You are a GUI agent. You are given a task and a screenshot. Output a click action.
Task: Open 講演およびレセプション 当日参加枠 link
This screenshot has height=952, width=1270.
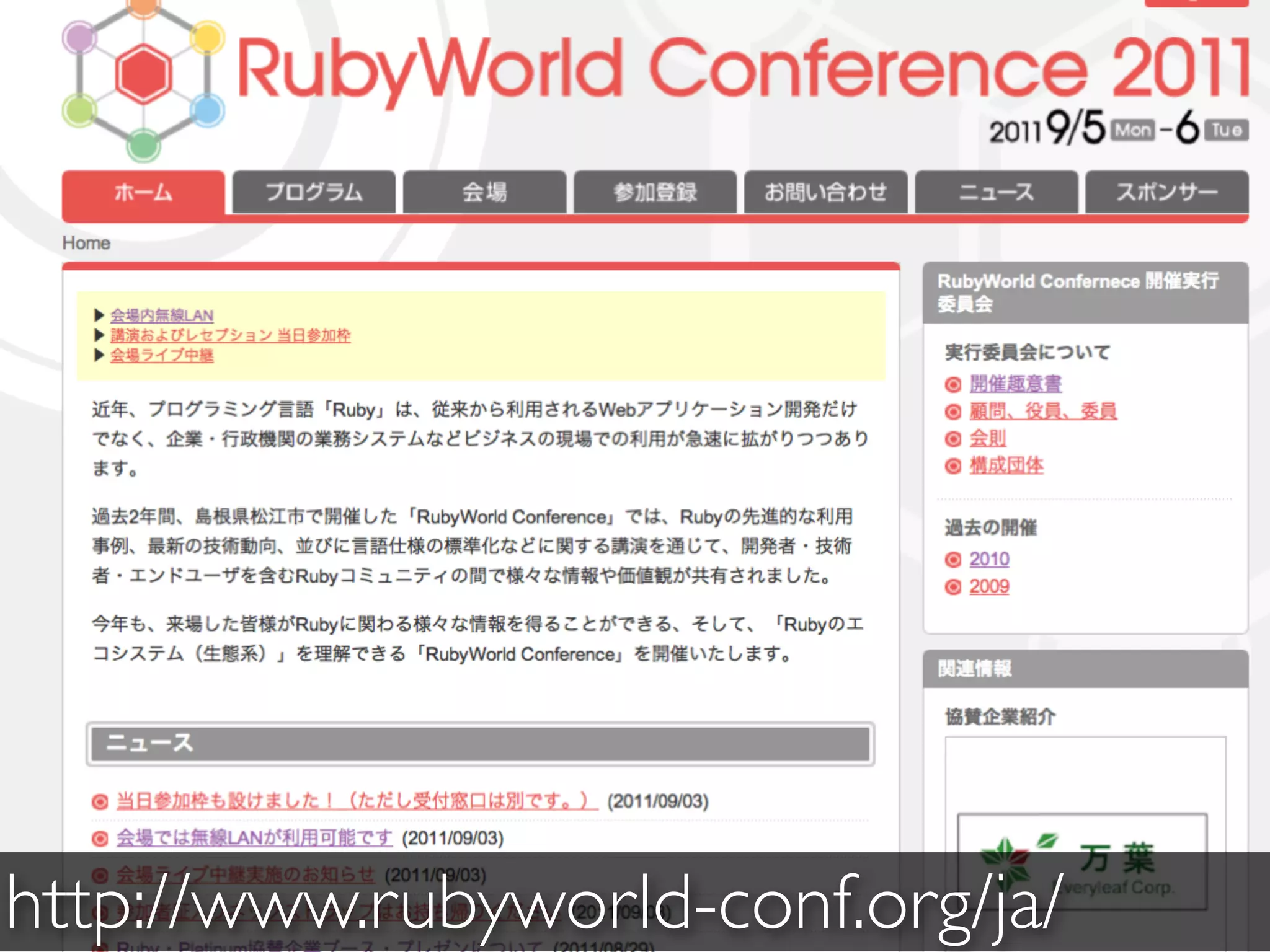(230, 335)
